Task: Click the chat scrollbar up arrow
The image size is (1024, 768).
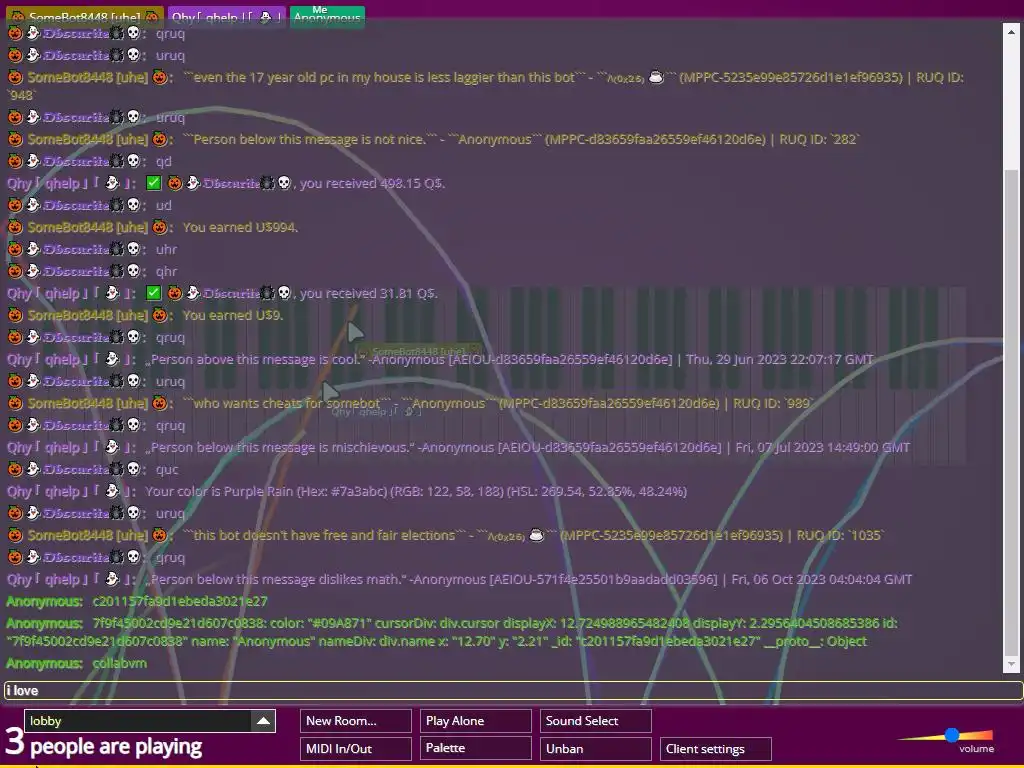Action: pyautogui.click(x=1011, y=31)
